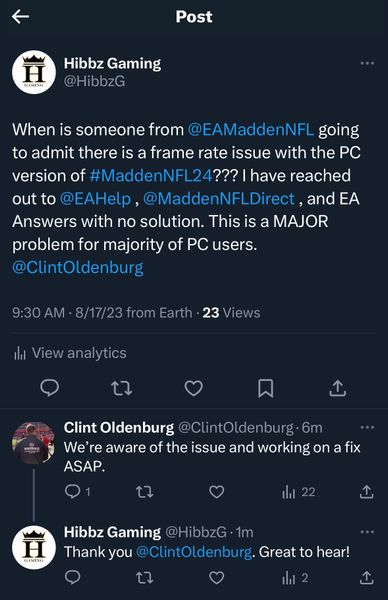Go back using the arrow icon
The width and height of the screenshot is (388, 600).
click(20, 17)
